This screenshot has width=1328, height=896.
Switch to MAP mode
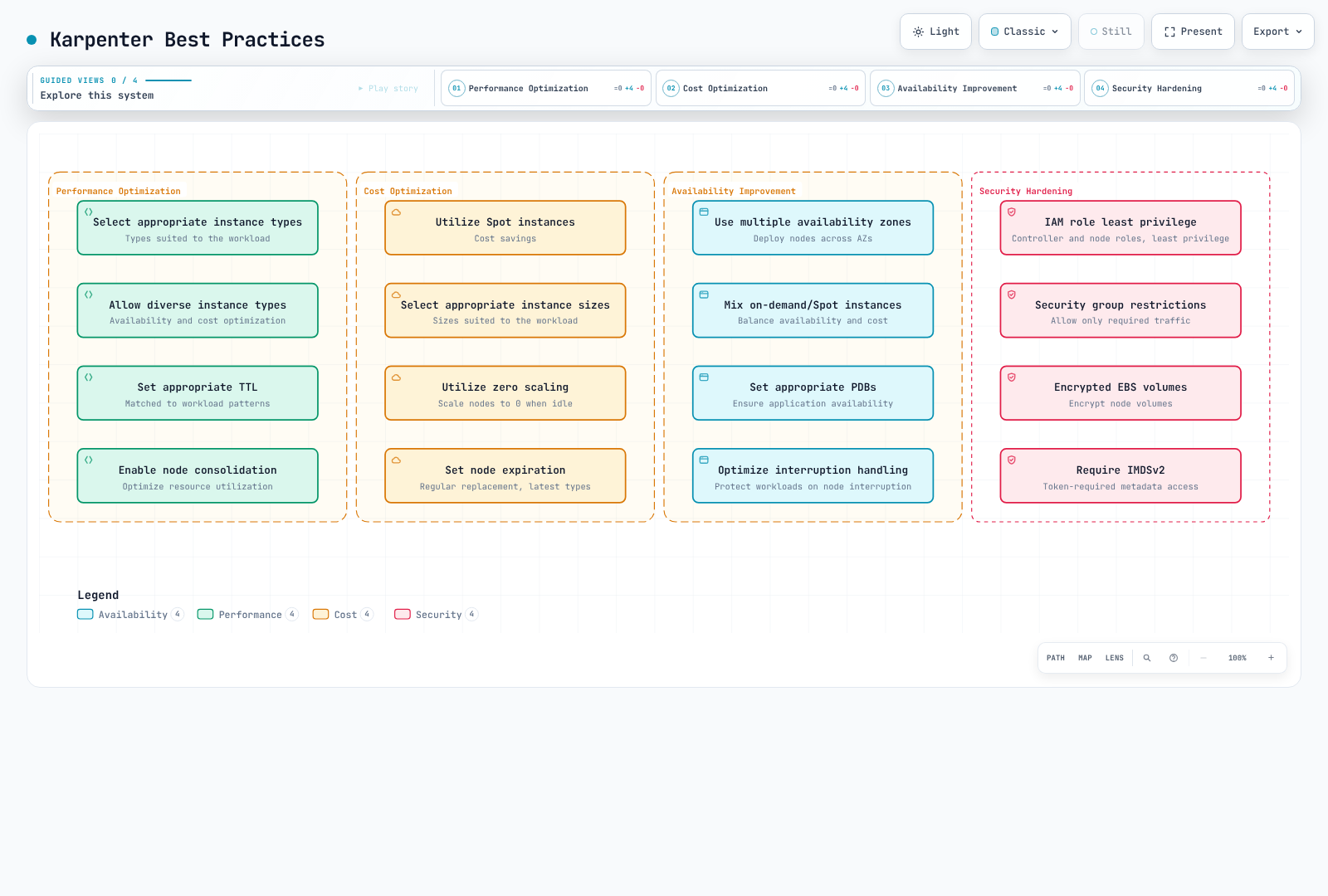[x=1085, y=658]
